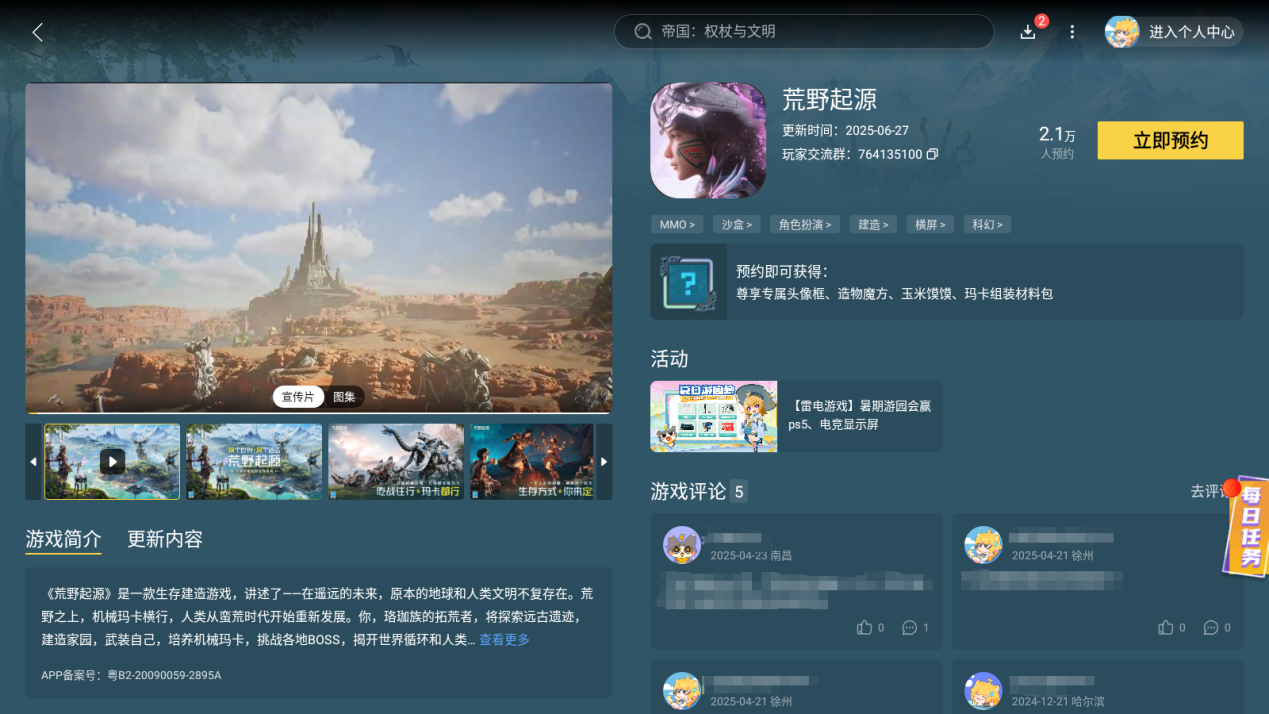Viewport: 1269px width, 714px height.
Task: Go back using the arrow icon
Action: pos(38,32)
